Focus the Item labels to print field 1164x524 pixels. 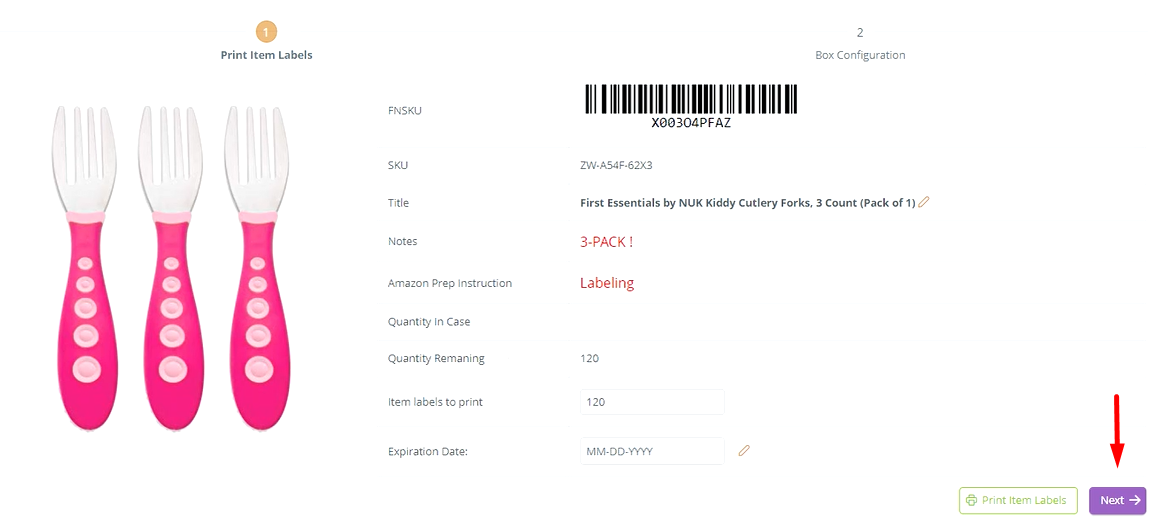coord(652,402)
